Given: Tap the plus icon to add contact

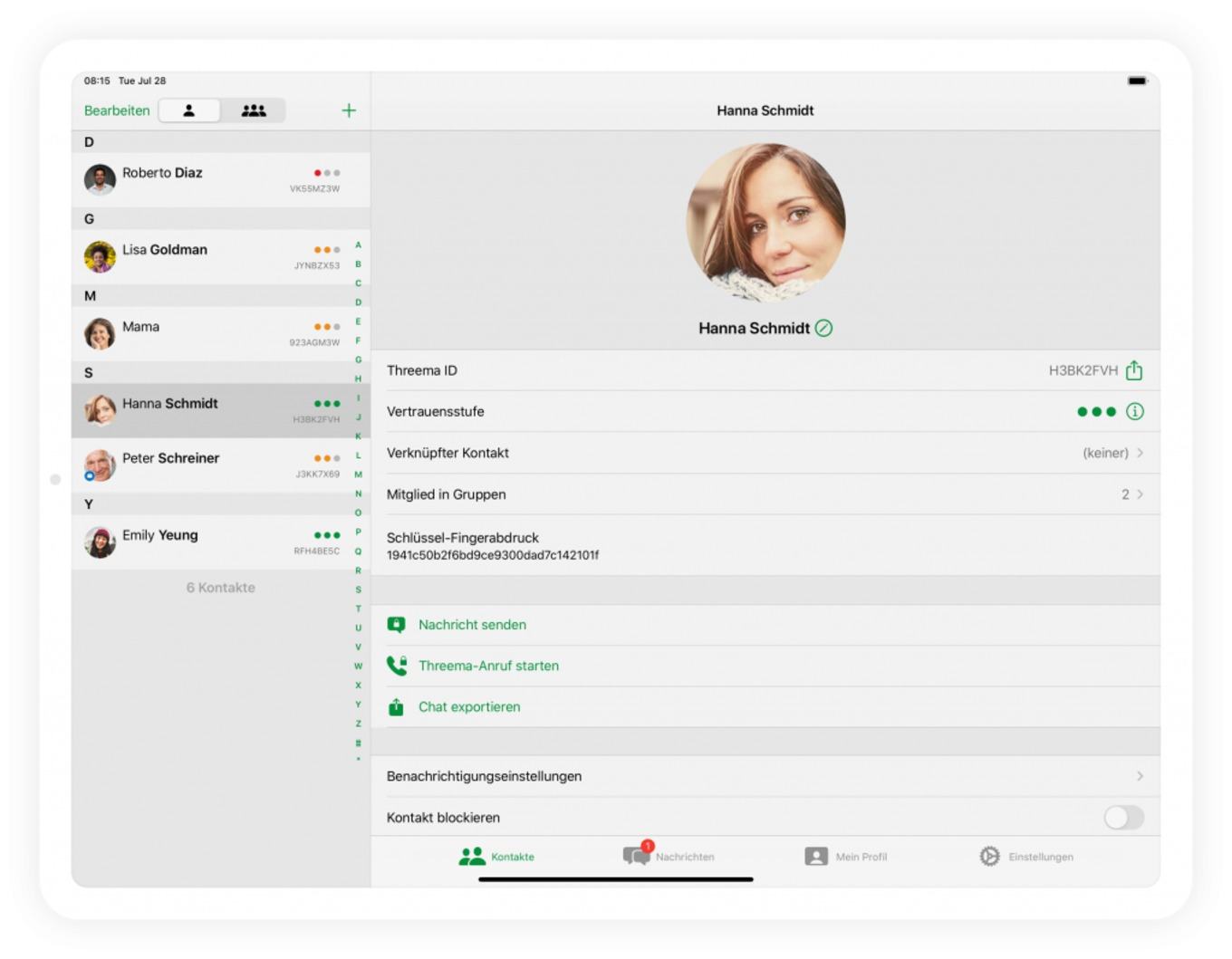Looking at the screenshot, I should (349, 110).
